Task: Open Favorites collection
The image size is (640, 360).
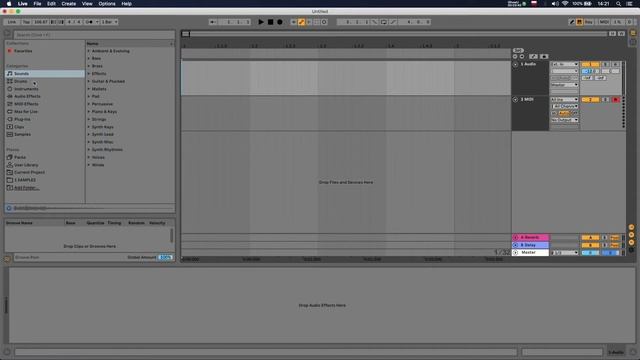Action: coord(23,51)
